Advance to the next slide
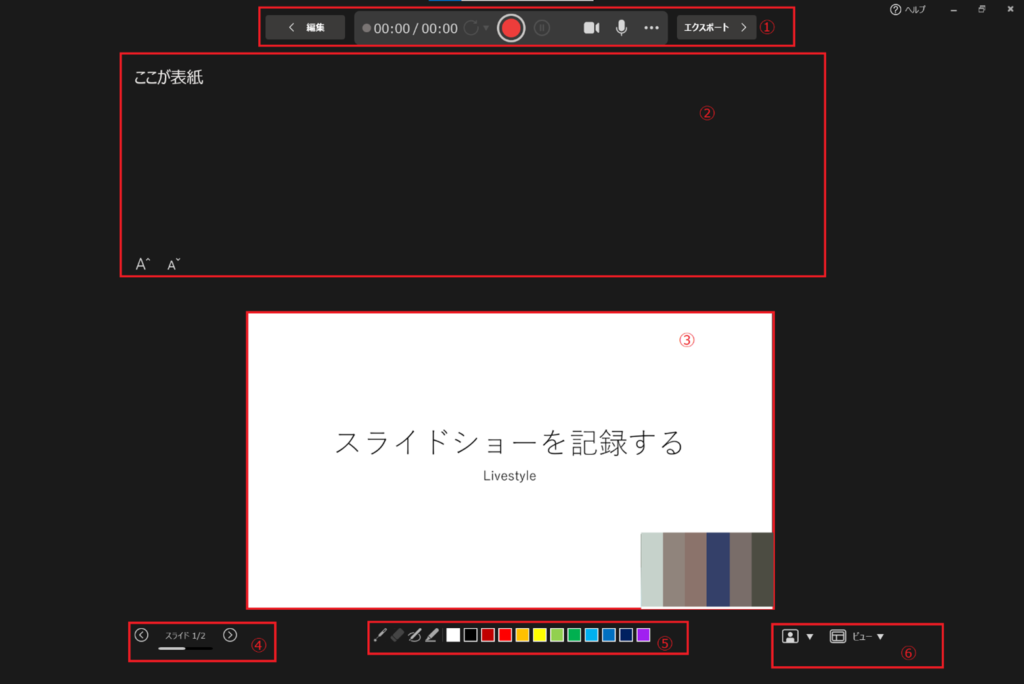Image resolution: width=1024 pixels, height=684 pixels. point(230,635)
